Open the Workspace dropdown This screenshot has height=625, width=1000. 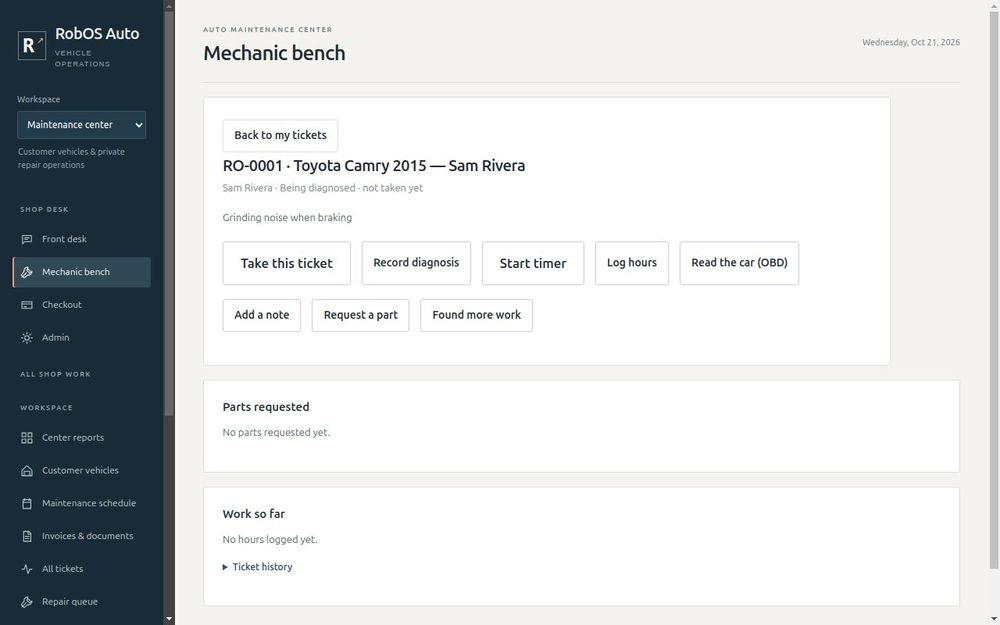coord(82,125)
